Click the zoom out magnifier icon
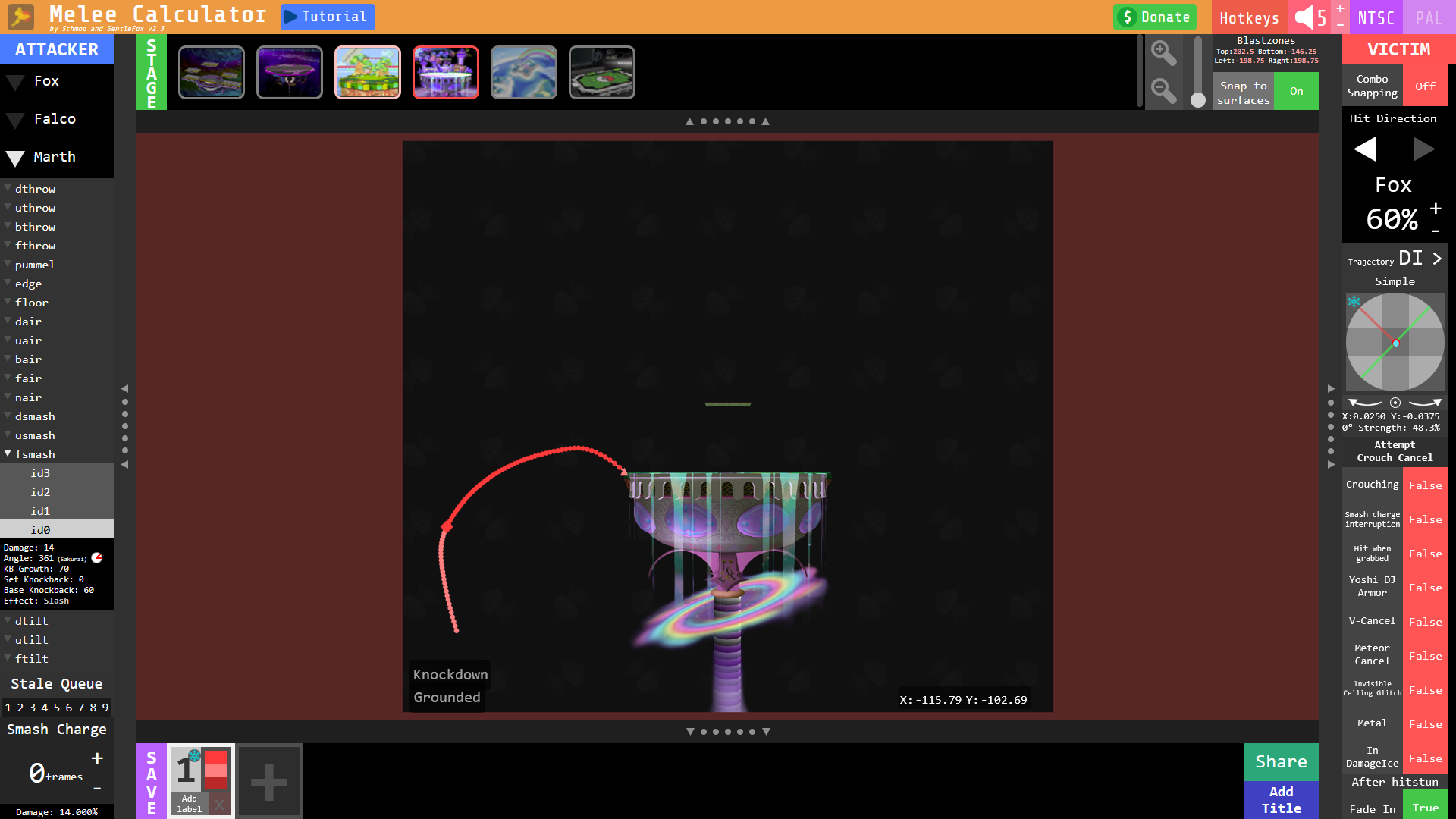Viewport: 1456px width, 819px height. coord(1163,91)
